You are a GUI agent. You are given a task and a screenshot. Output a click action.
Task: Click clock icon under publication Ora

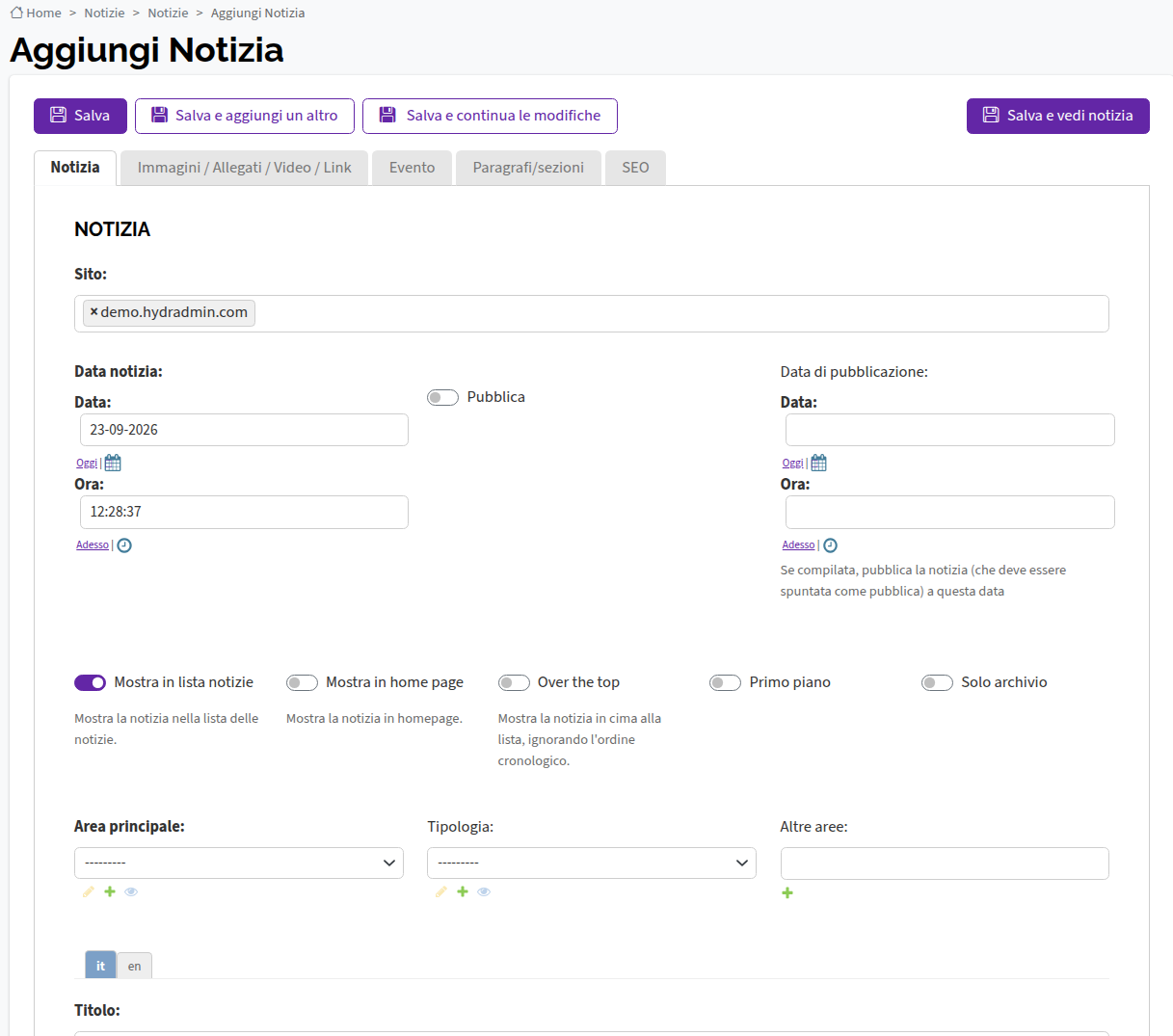[x=830, y=545]
